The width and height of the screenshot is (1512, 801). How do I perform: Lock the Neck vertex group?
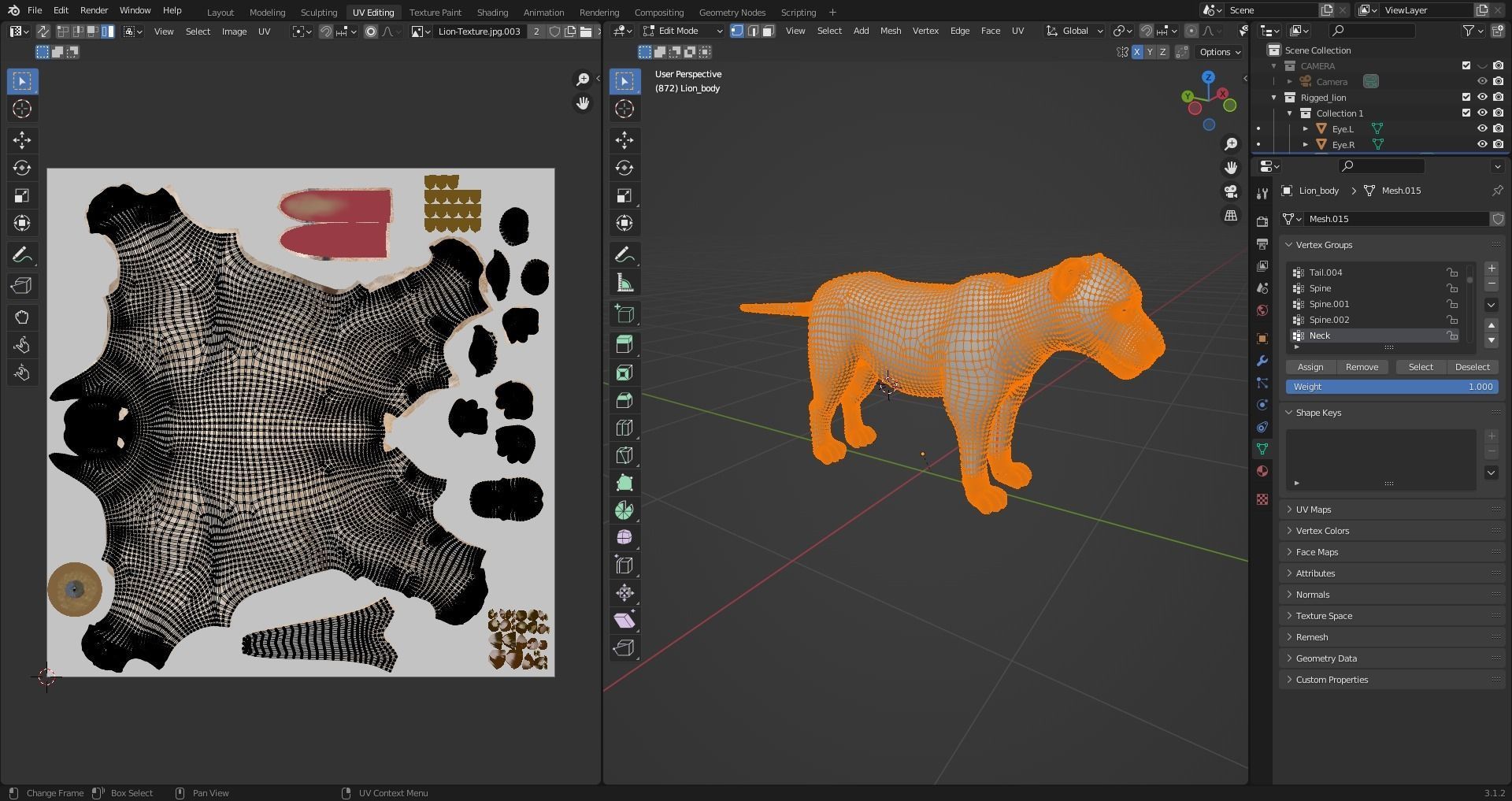pyautogui.click(x=1451, y=336)
